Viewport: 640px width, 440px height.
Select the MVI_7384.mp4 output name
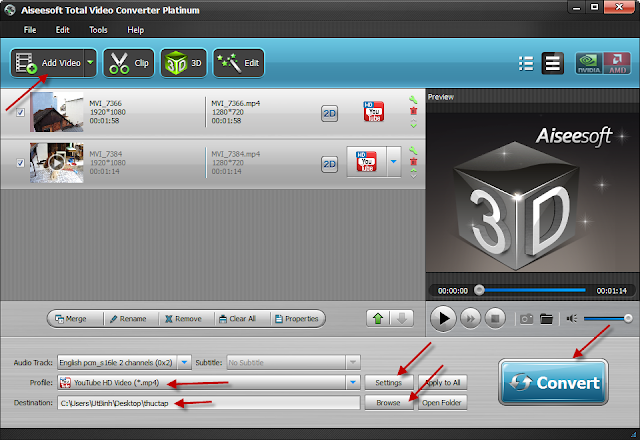pyautogui.click(x=236, y=154)
